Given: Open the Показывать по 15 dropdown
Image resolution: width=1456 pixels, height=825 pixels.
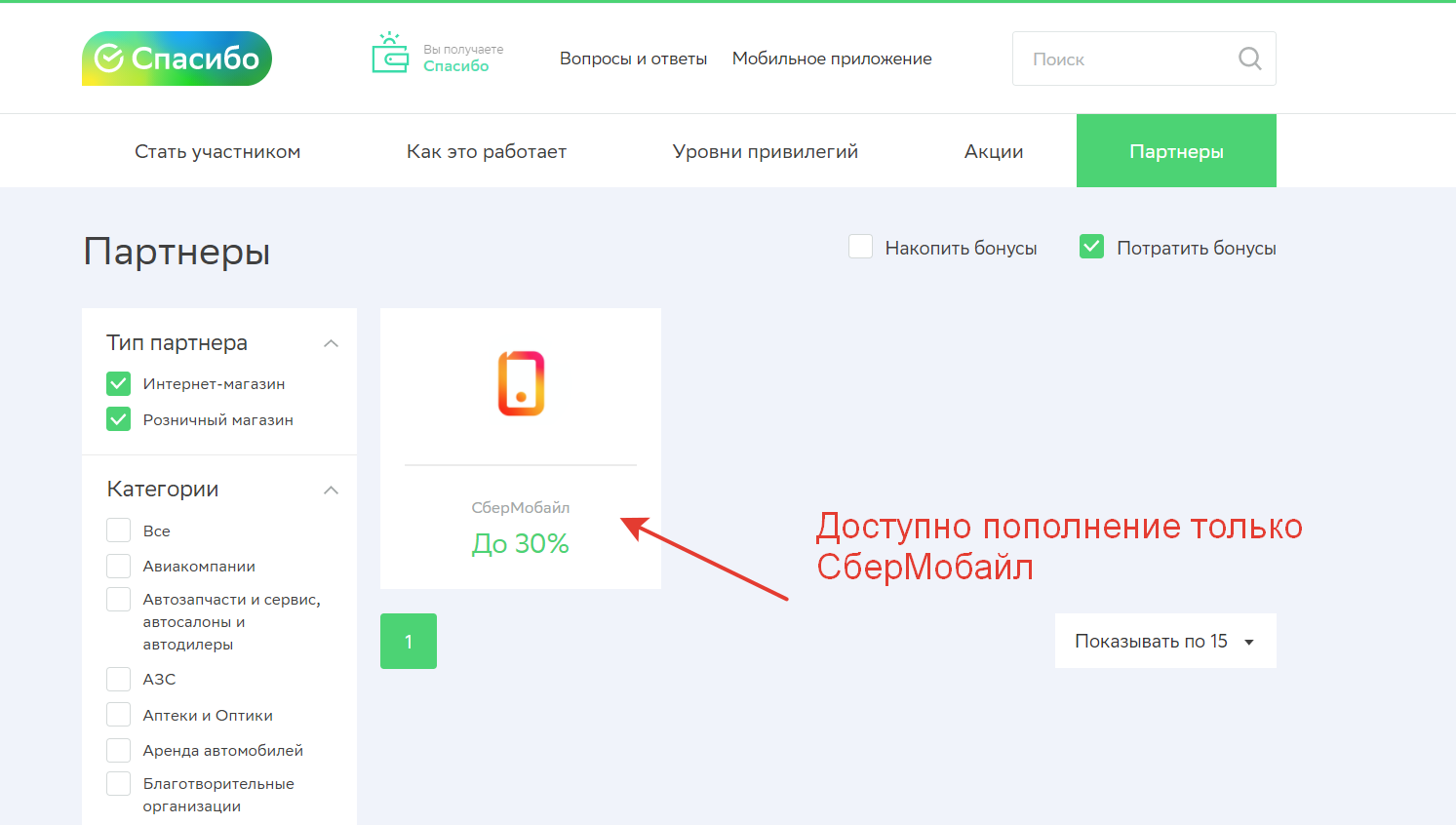Looking at the screenshot, I should pos(1165,641).
